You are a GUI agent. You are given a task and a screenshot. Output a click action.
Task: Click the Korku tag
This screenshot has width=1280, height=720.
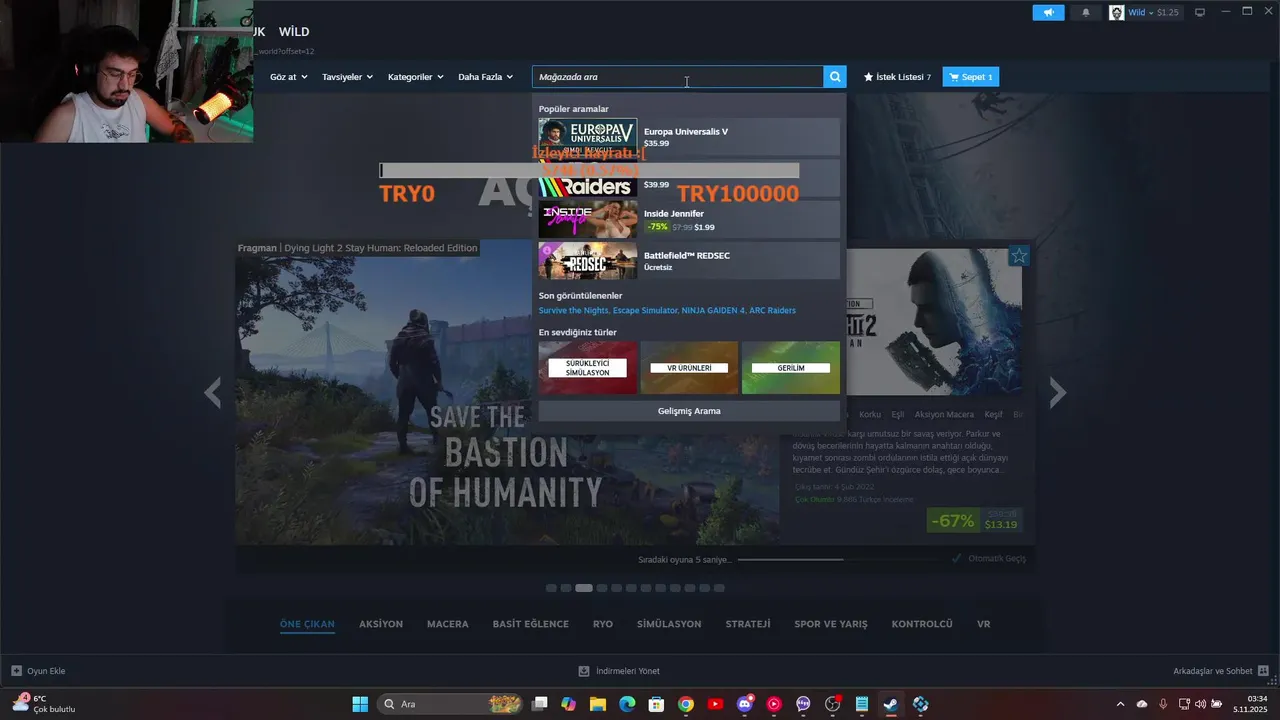coord(870,414)
